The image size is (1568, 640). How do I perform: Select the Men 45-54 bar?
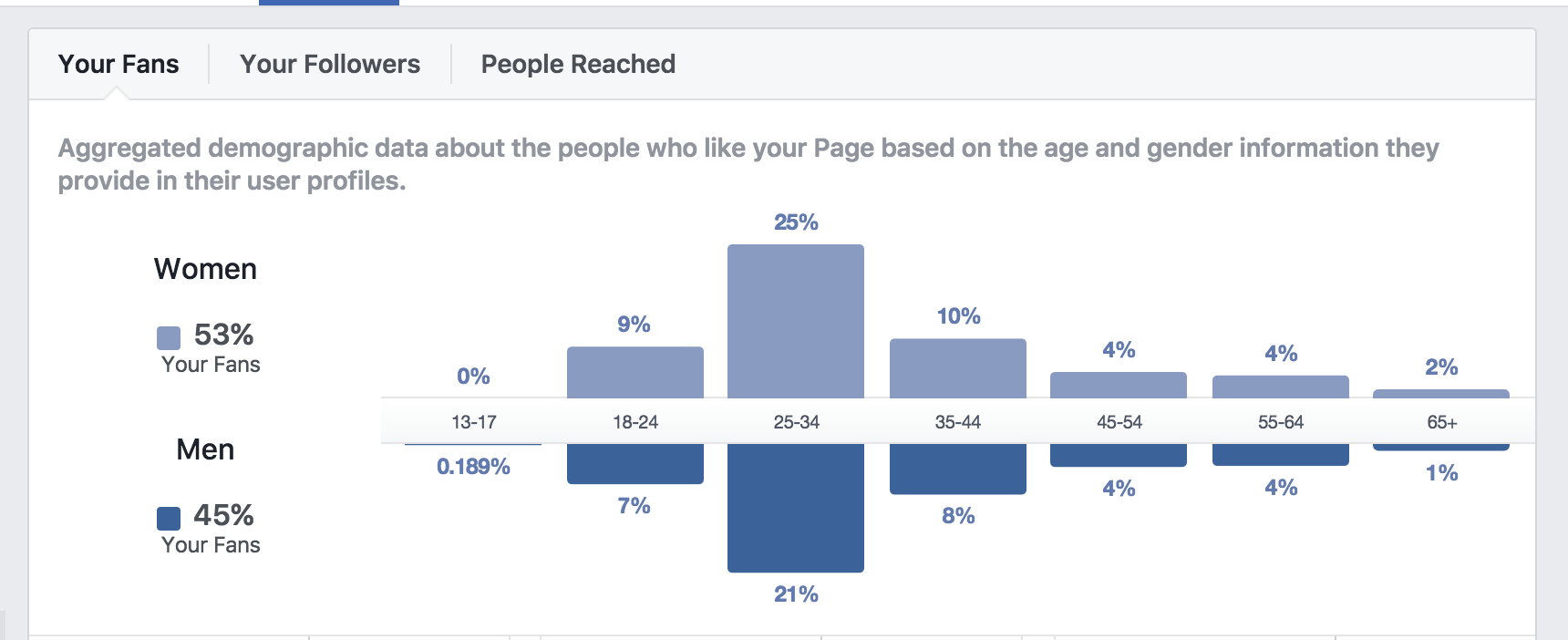click(x=1118, y=455)
